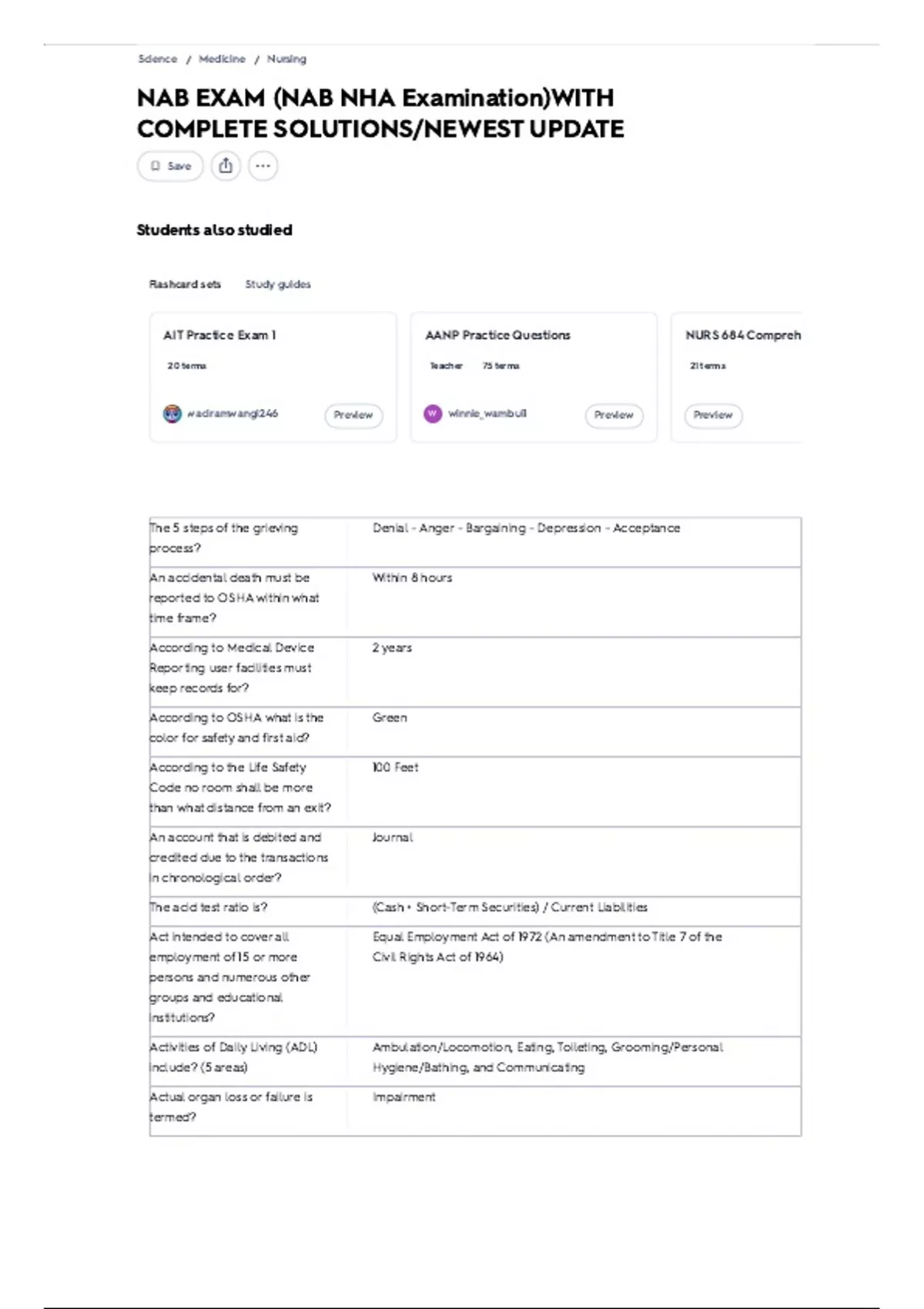Open the AANP Practice Questions card title
This screenshot has height=1309, width=924.
[x=497, y=335]
